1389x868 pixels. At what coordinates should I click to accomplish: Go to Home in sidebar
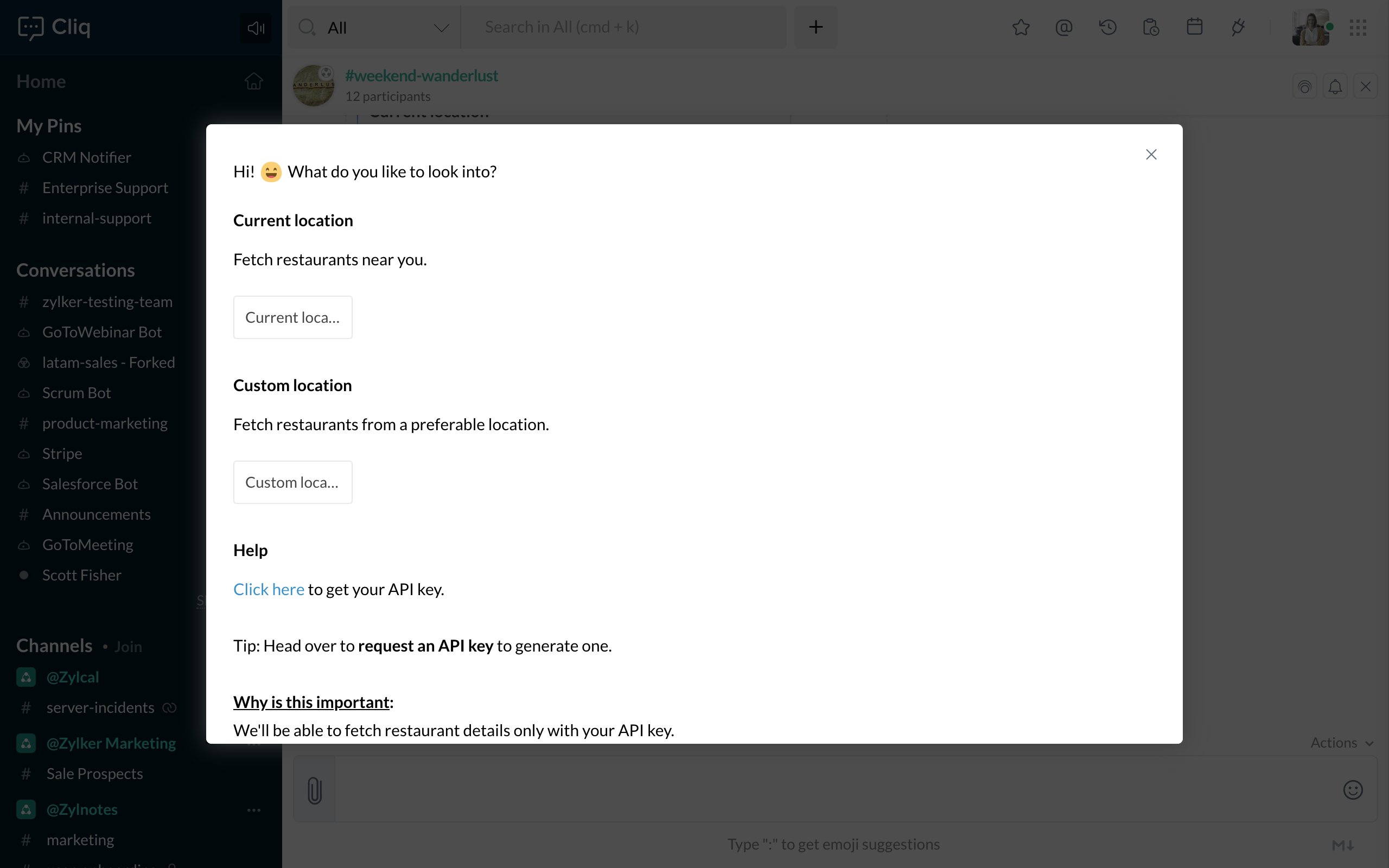[x=41, y=81]
